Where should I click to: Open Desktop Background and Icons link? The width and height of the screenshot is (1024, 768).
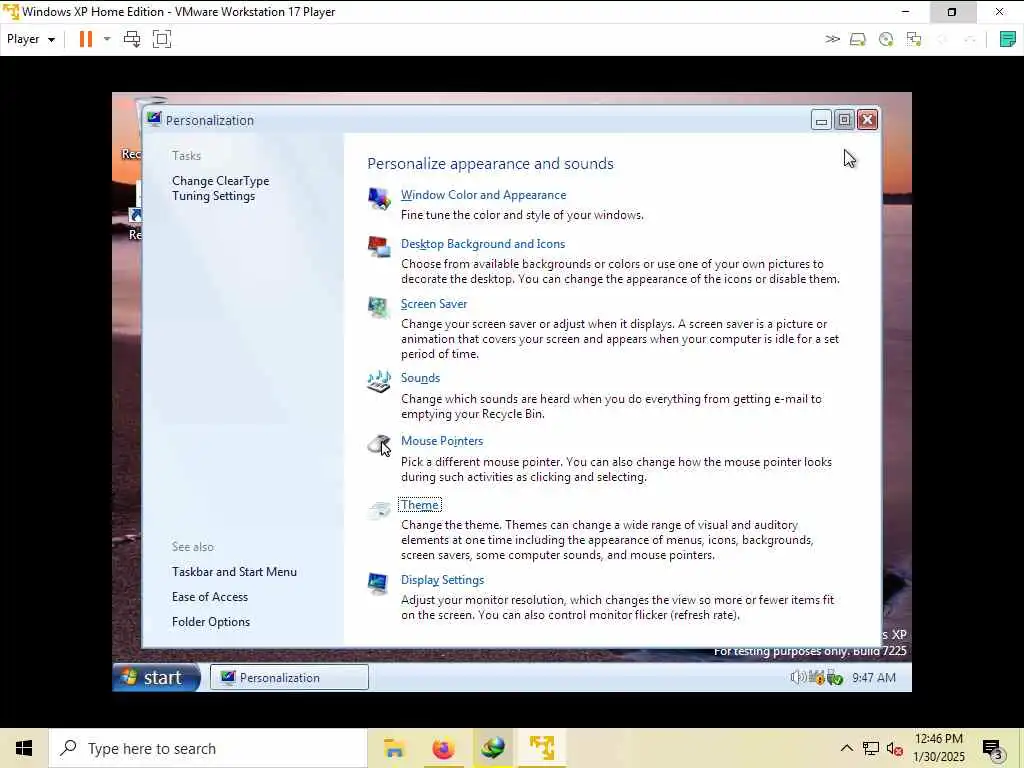coord(483,244)
